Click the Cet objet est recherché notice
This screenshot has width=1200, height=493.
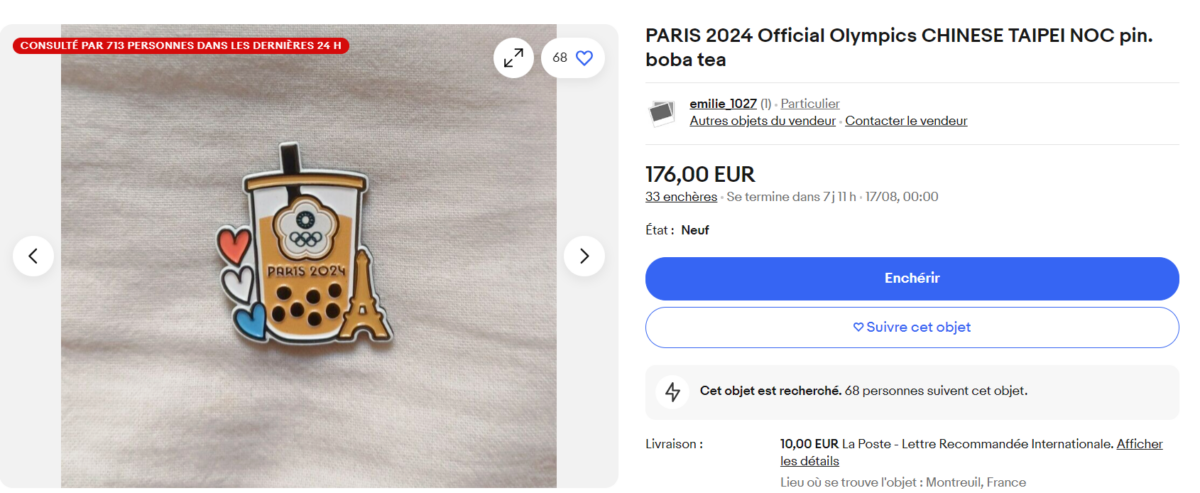(x=770, y=391)
